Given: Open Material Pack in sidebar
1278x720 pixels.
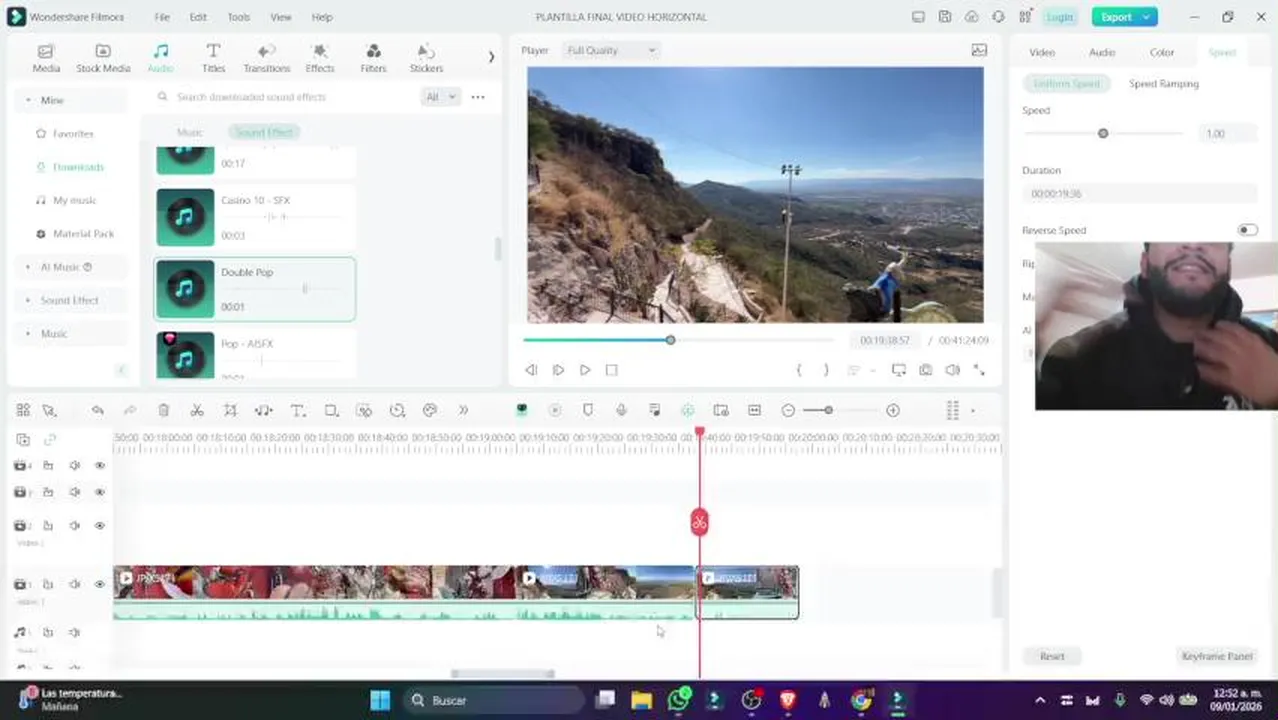Looking at the screenshot, I should (x=83, y=233).
